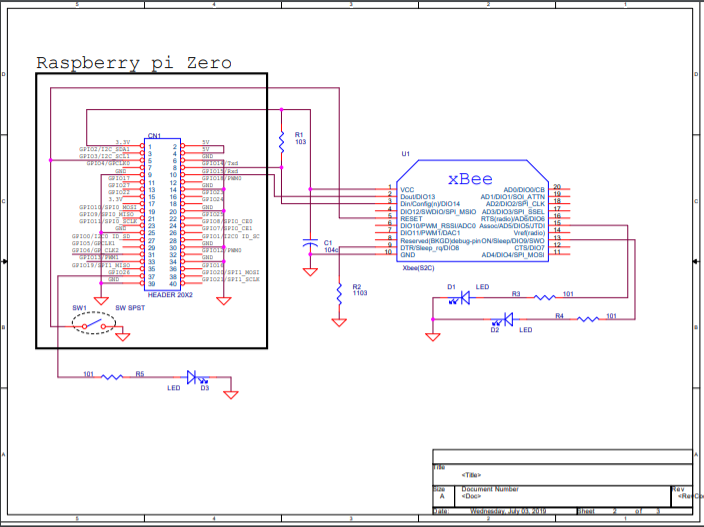704x527 pixels.
Task: Click the "GPIO21/SPI1_SCLK" header pin label
Action: (x=231, y=279)
